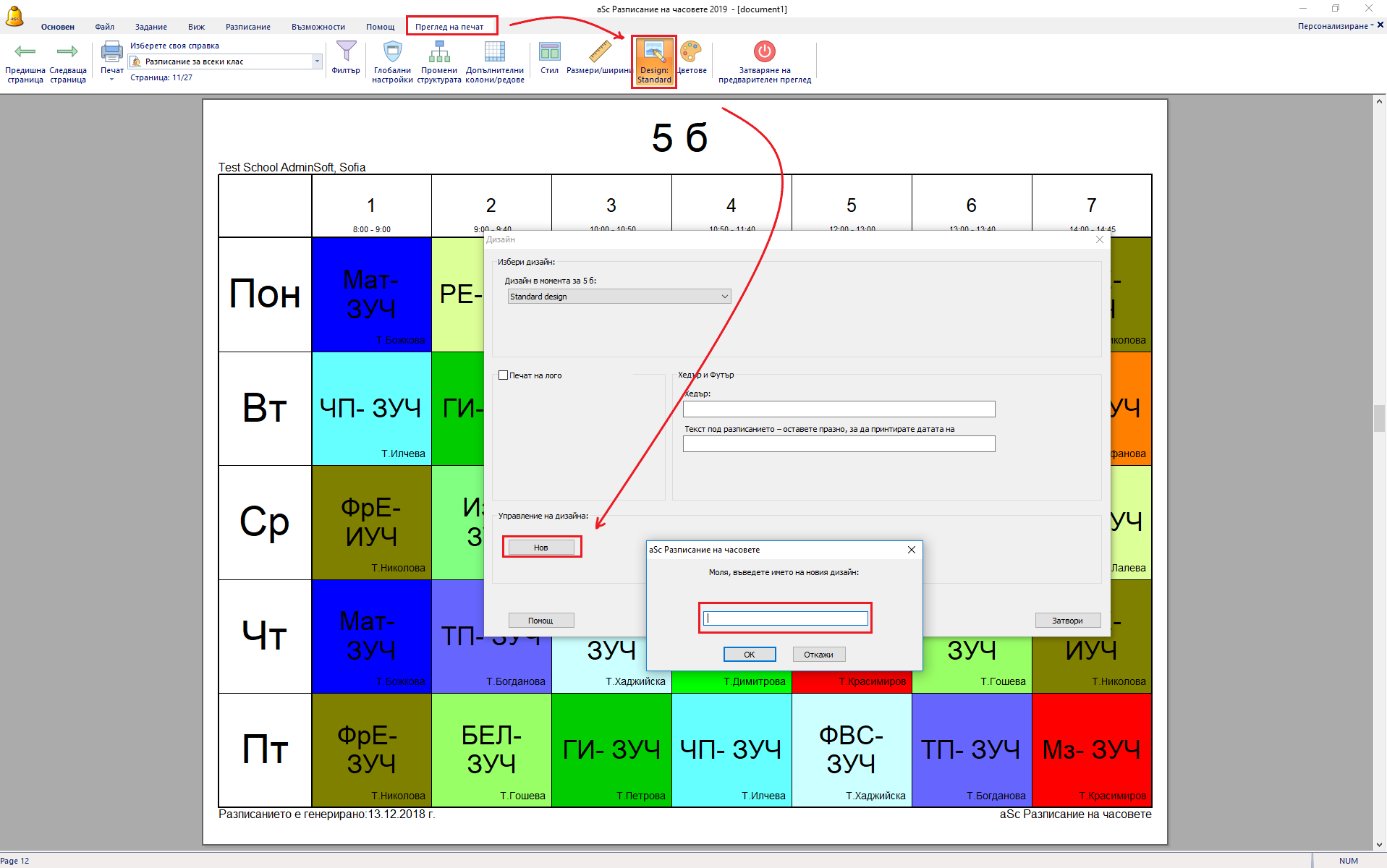Switch to the Основен tab
Image resolution: width=1387 pixels, height=868 pixels.
click(58, 27)
